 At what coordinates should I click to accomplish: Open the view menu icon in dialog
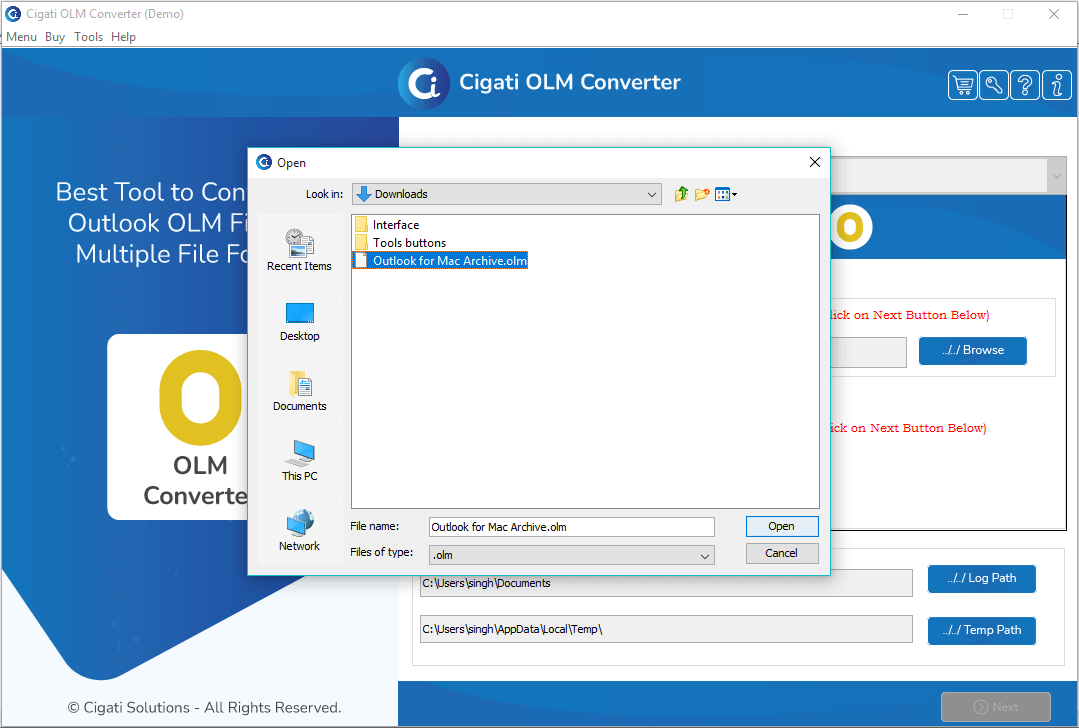point(725,194)
